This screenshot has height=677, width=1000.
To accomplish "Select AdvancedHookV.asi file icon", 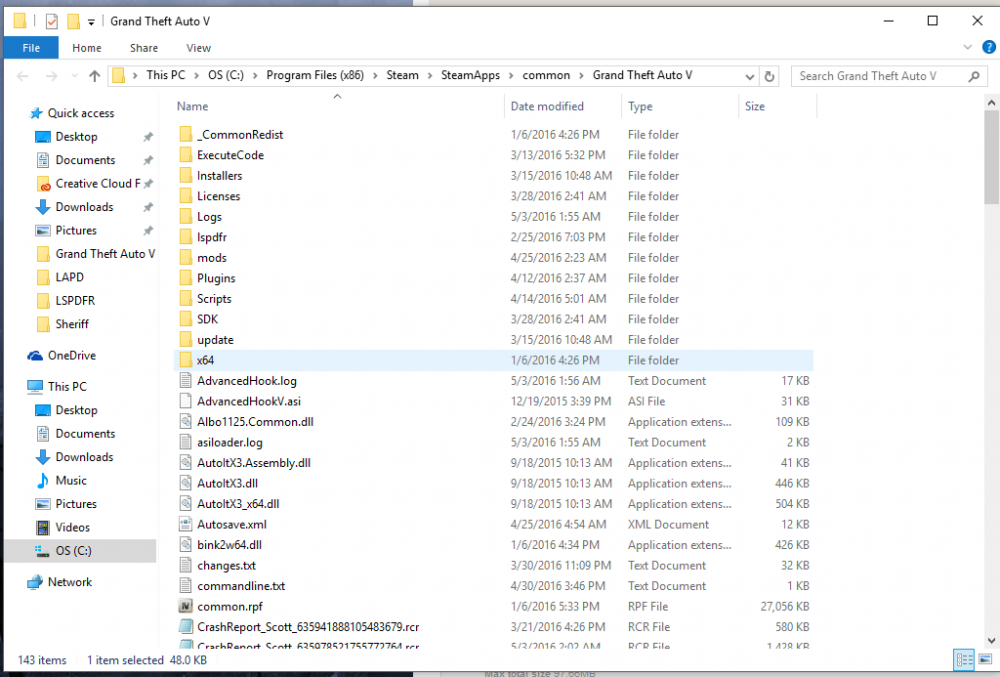I will tap(186, 402).
